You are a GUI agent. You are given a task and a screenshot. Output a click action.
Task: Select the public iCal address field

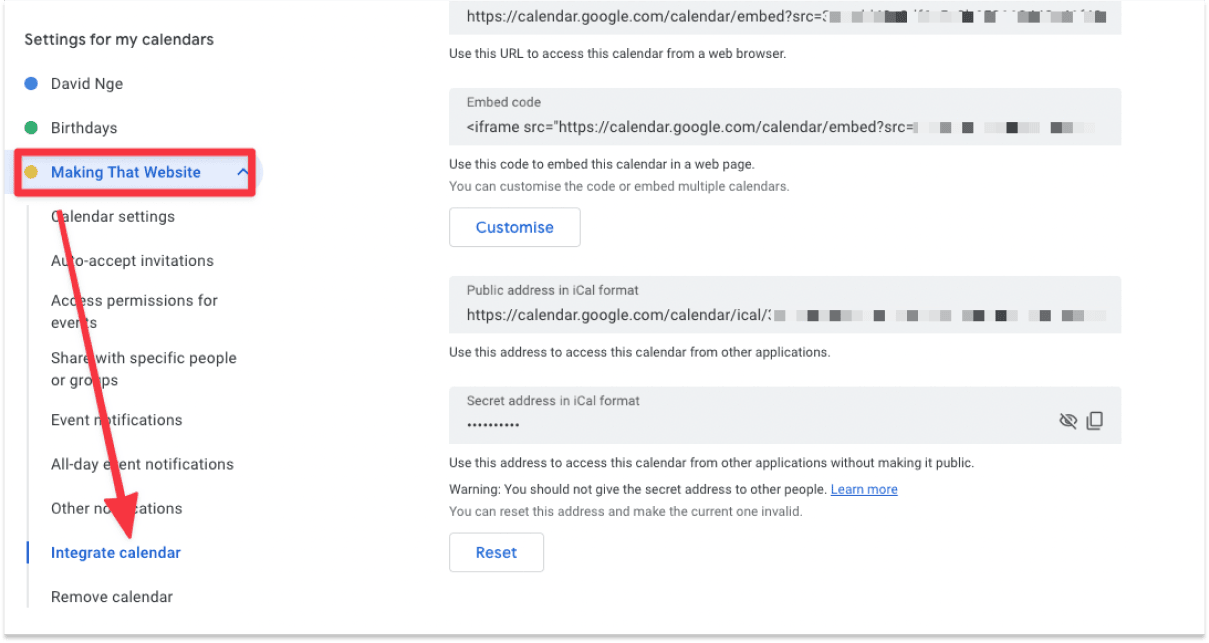pos(700,314)
